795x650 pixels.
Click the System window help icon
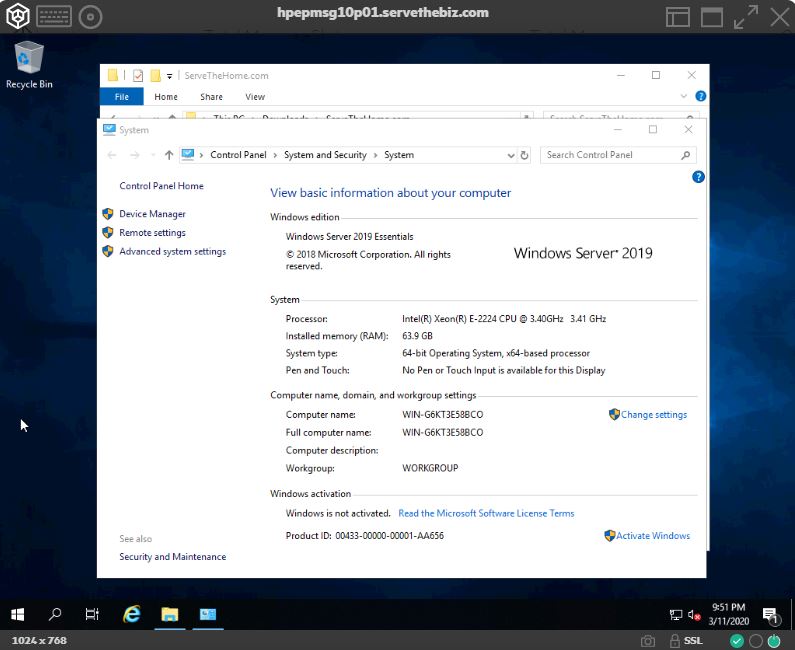pos(698,177)
